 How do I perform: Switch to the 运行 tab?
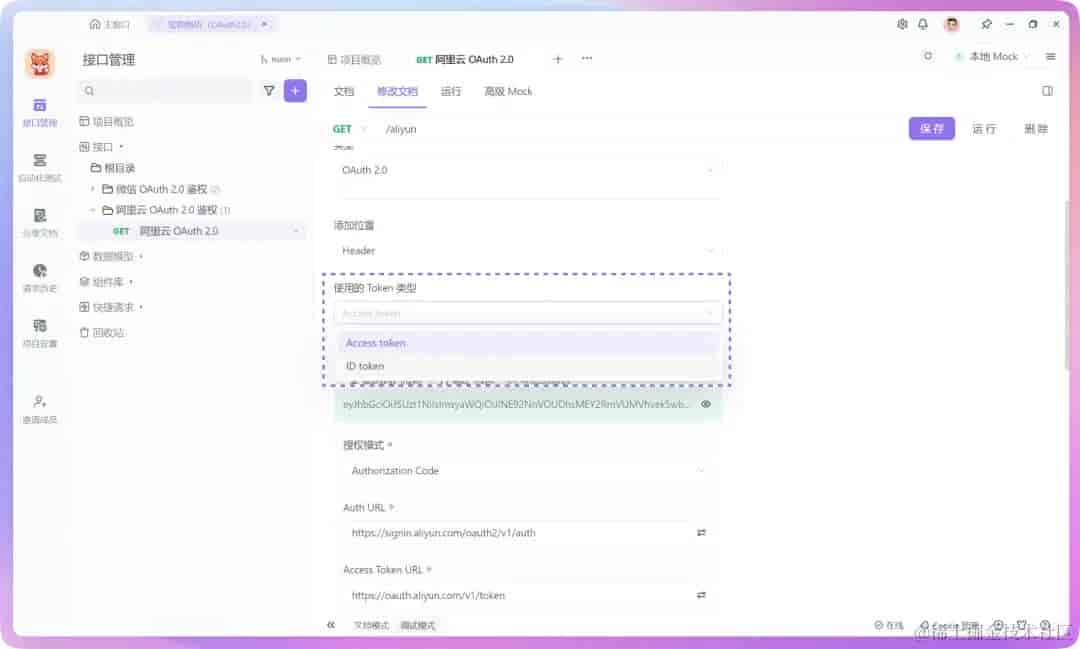451,91
